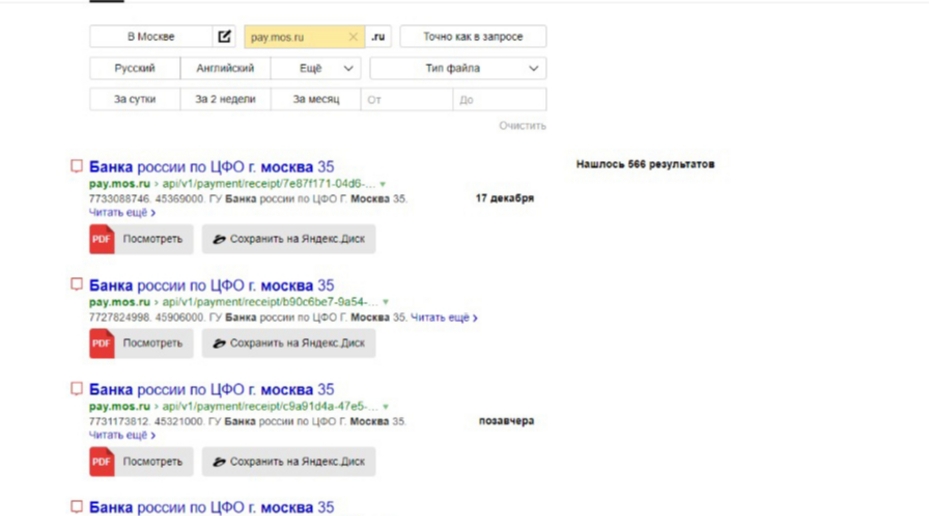The height and width of the screenshot is (516, 930).
Task: Click the Нашлось 566 результатов text
Action: click(645, 164)
